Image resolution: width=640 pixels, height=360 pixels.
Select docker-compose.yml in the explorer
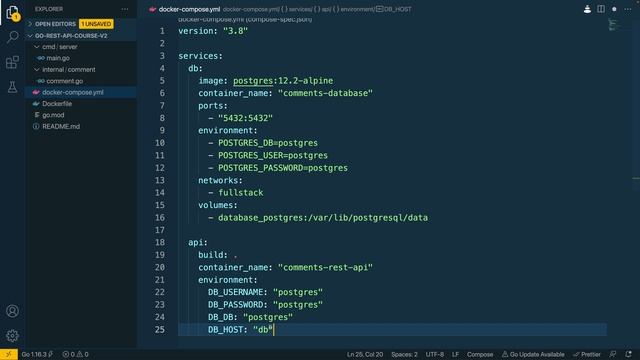[x=73, y=92]
